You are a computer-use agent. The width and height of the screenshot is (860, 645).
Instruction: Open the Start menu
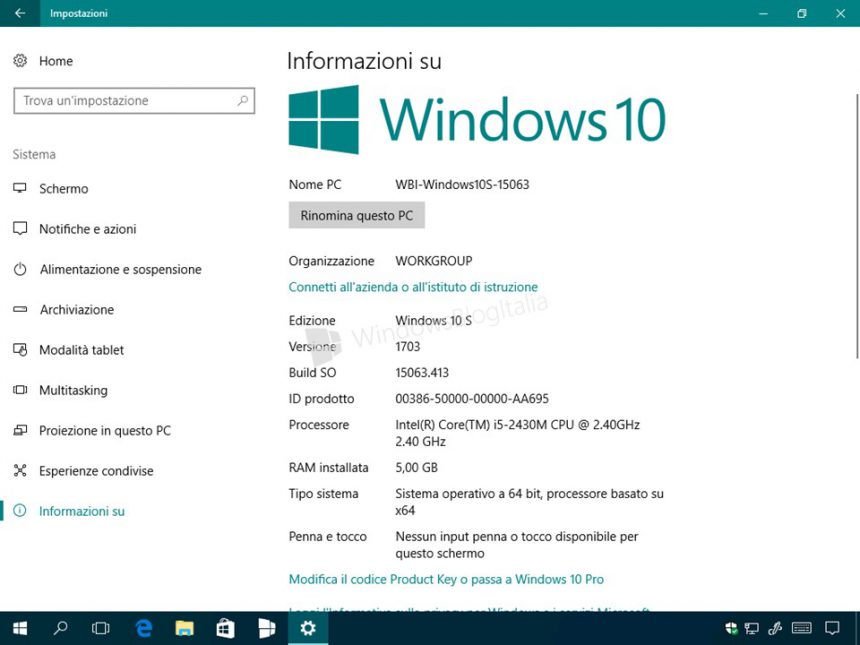[x=19, y=628]
